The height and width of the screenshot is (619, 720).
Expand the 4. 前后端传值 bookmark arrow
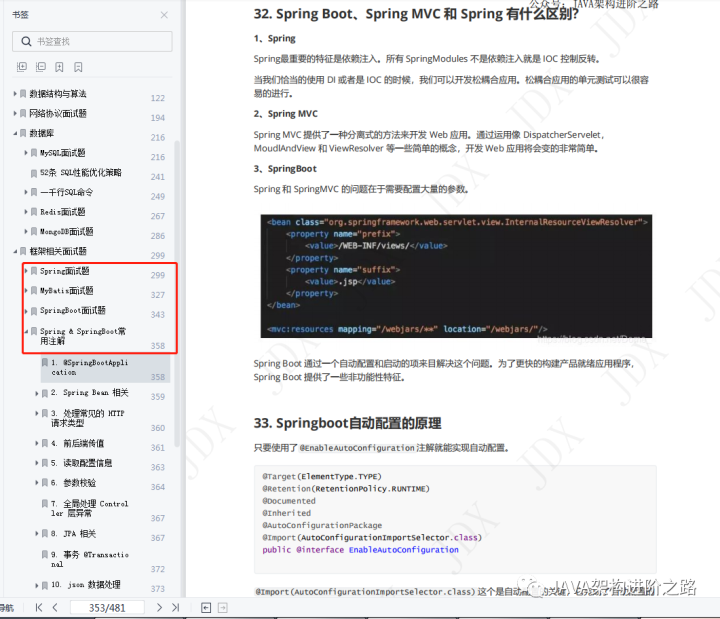pyautogui.click(x=37, y=443)
